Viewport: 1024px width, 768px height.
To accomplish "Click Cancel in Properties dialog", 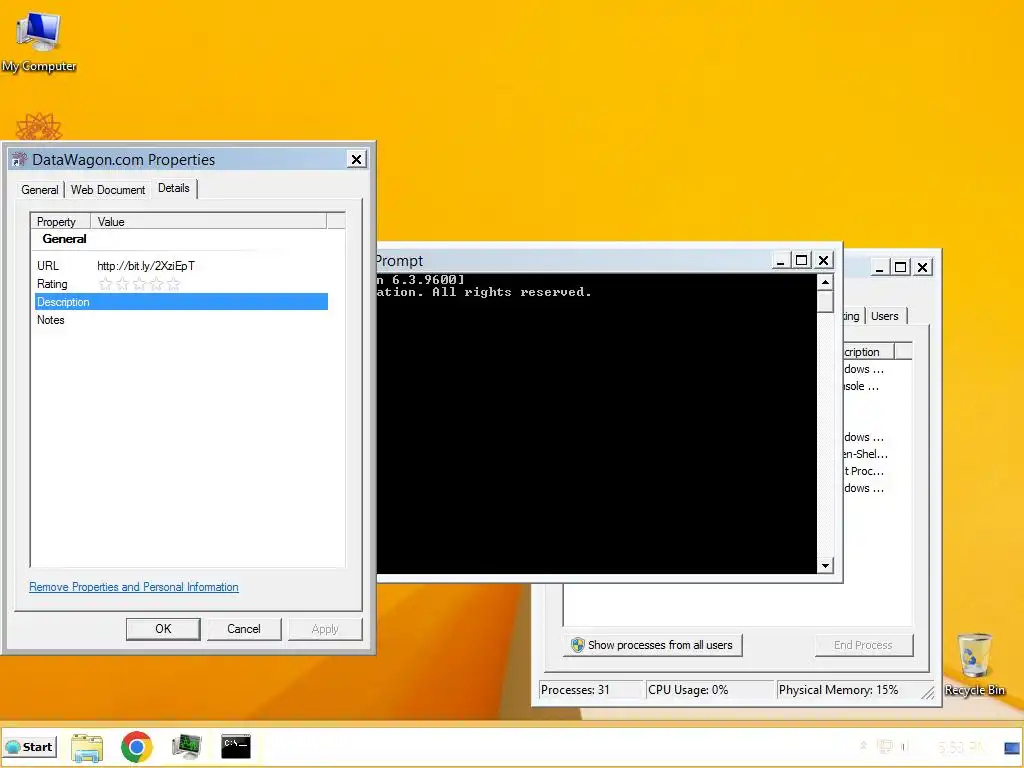I will 244,629.
